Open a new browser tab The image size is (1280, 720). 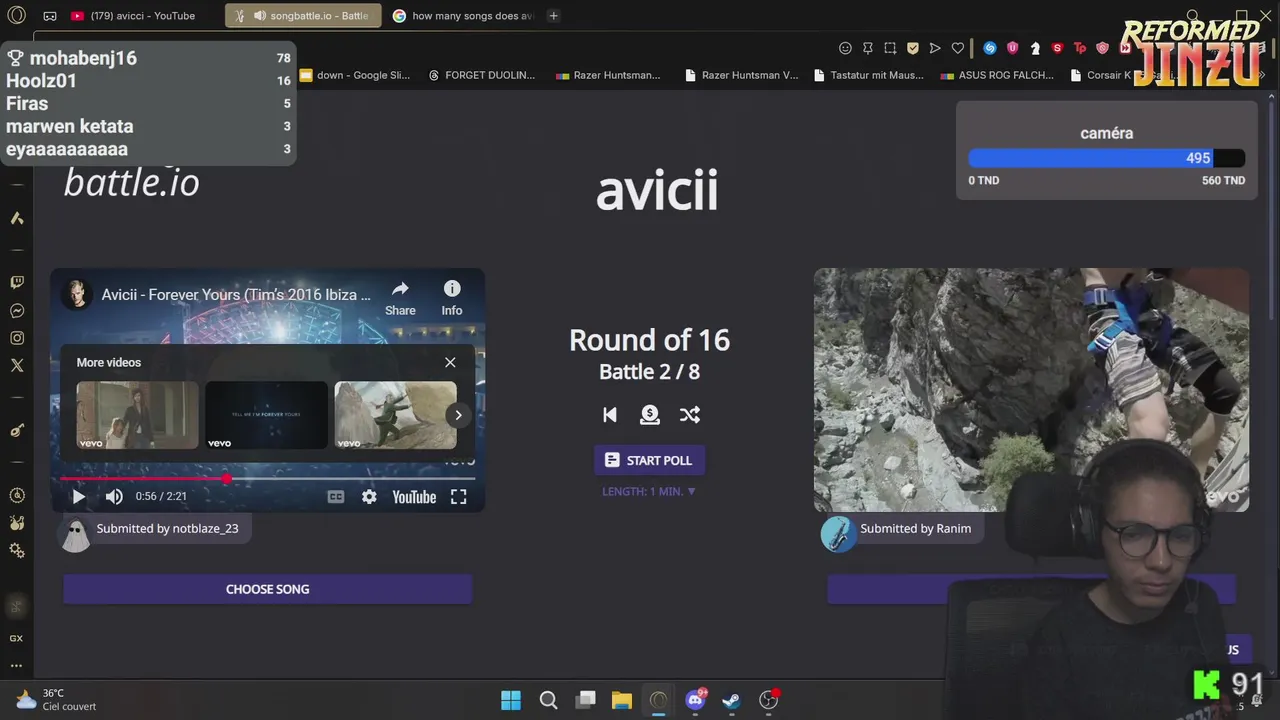pyautogui.click(x=553, y=16)
